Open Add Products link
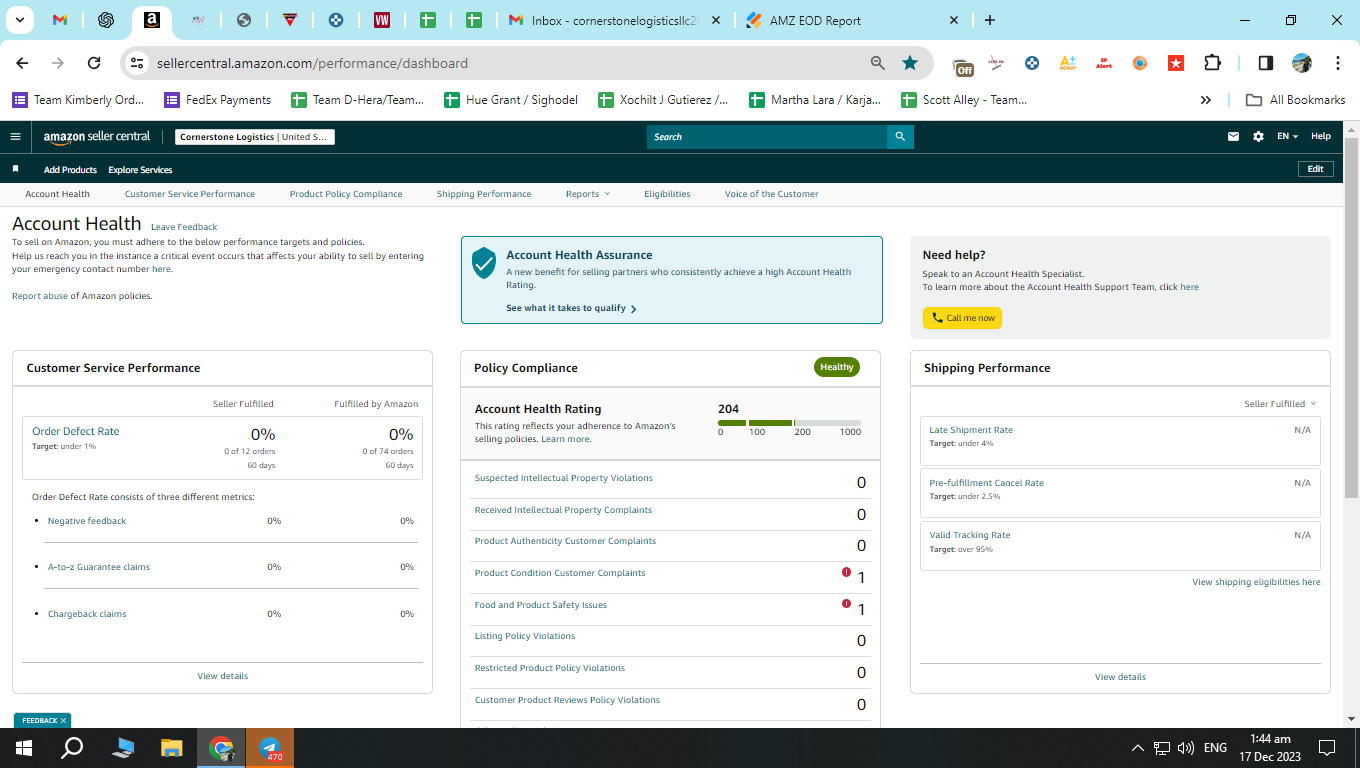Image resolution: width=1360 pixels, height=768 pixels. (70, 170)
